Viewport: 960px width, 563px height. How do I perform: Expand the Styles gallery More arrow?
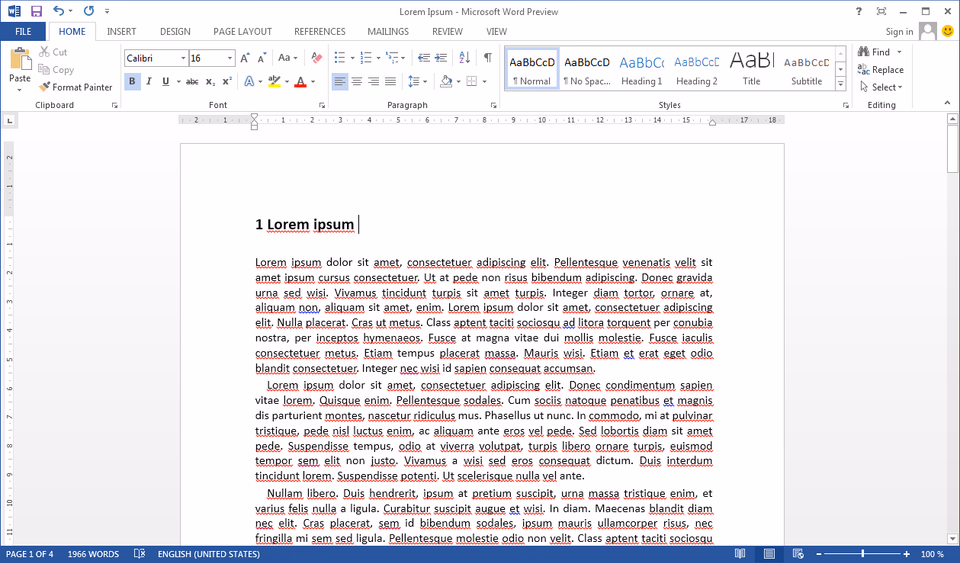click(x=841, y=84)
